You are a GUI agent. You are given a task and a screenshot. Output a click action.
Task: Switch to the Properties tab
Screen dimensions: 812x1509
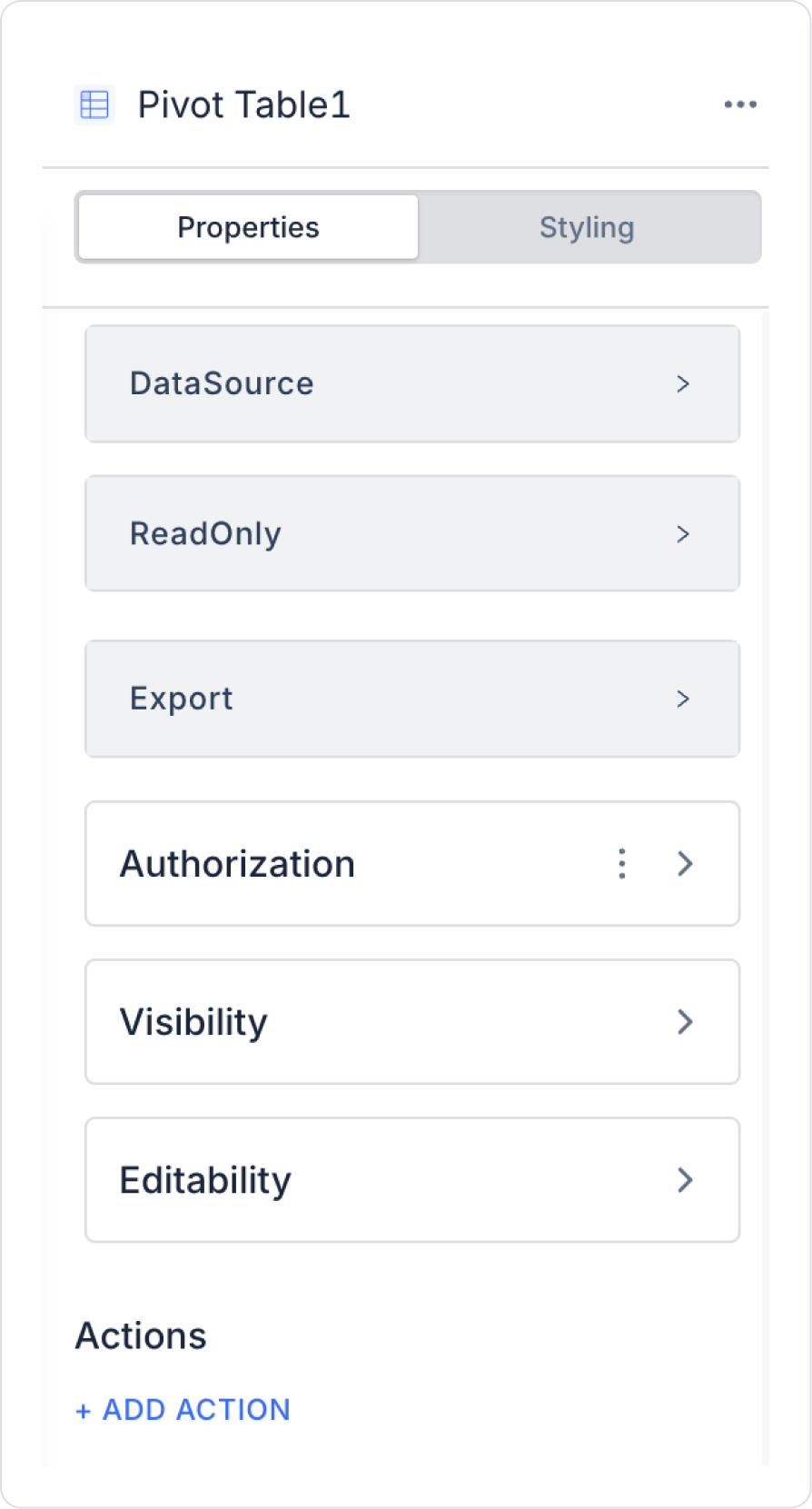pyautogui.click(x=248, y=227)
